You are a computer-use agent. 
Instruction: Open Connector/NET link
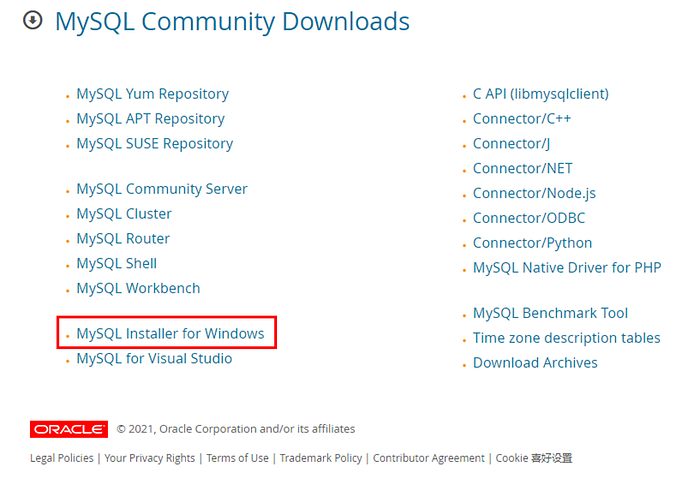point(523,168)
